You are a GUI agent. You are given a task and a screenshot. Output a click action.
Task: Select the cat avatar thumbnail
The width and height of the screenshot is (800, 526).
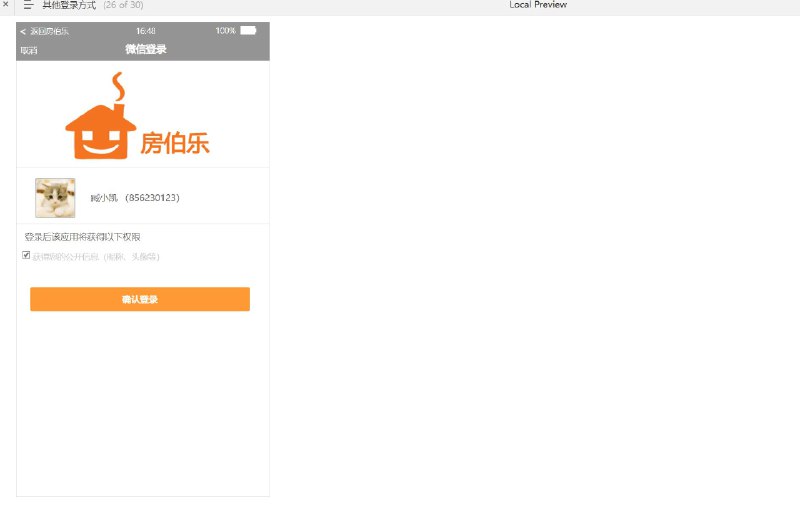click(55, 197)
